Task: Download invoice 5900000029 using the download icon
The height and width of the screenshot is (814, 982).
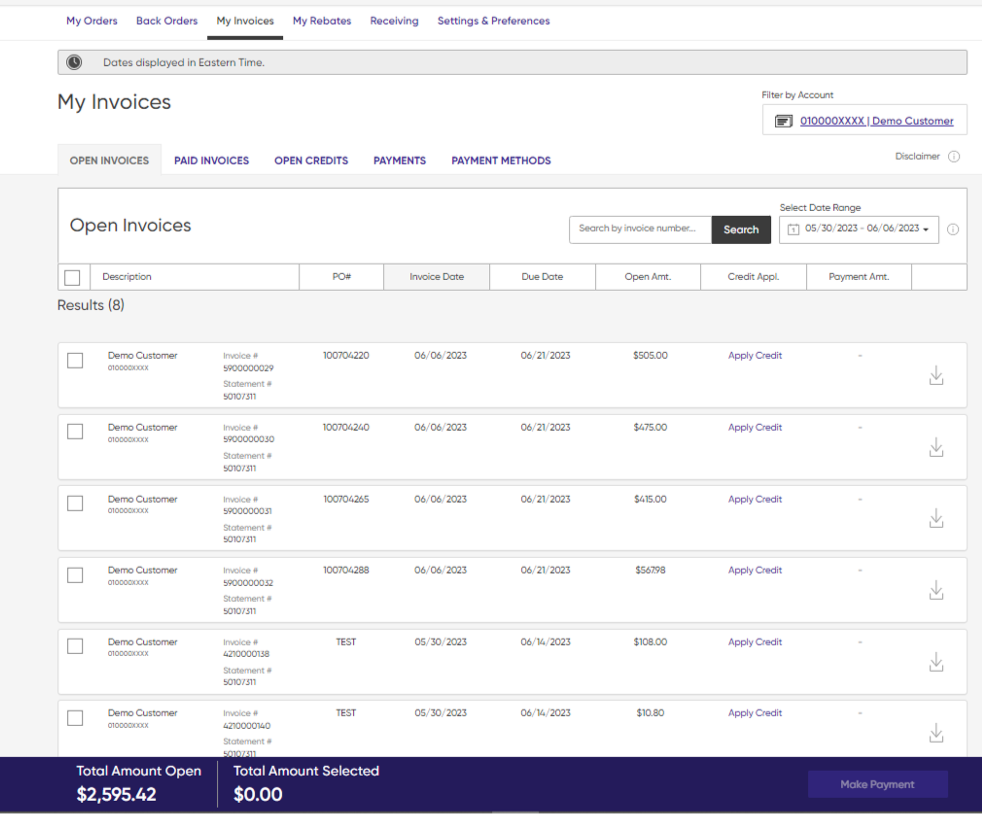Action: click(x=936, y=376)
